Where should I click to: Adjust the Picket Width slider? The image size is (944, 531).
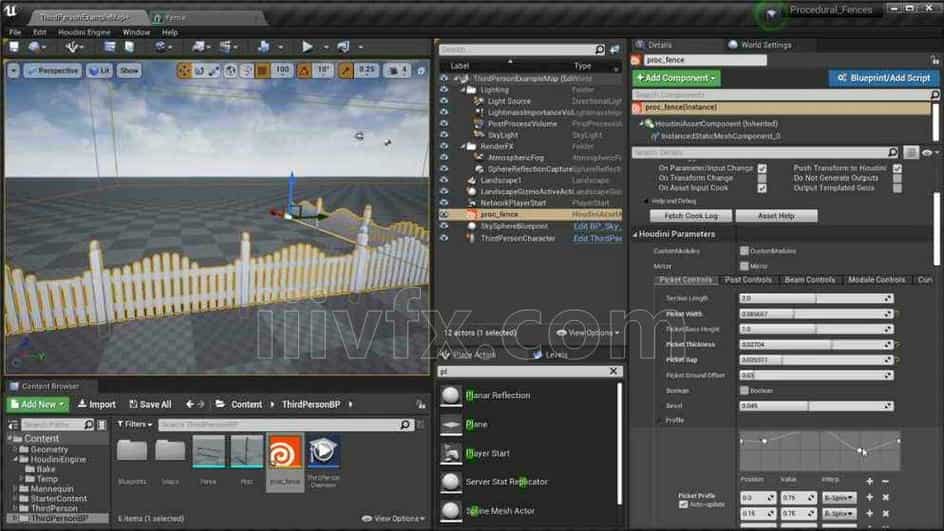tap(816, 314)
